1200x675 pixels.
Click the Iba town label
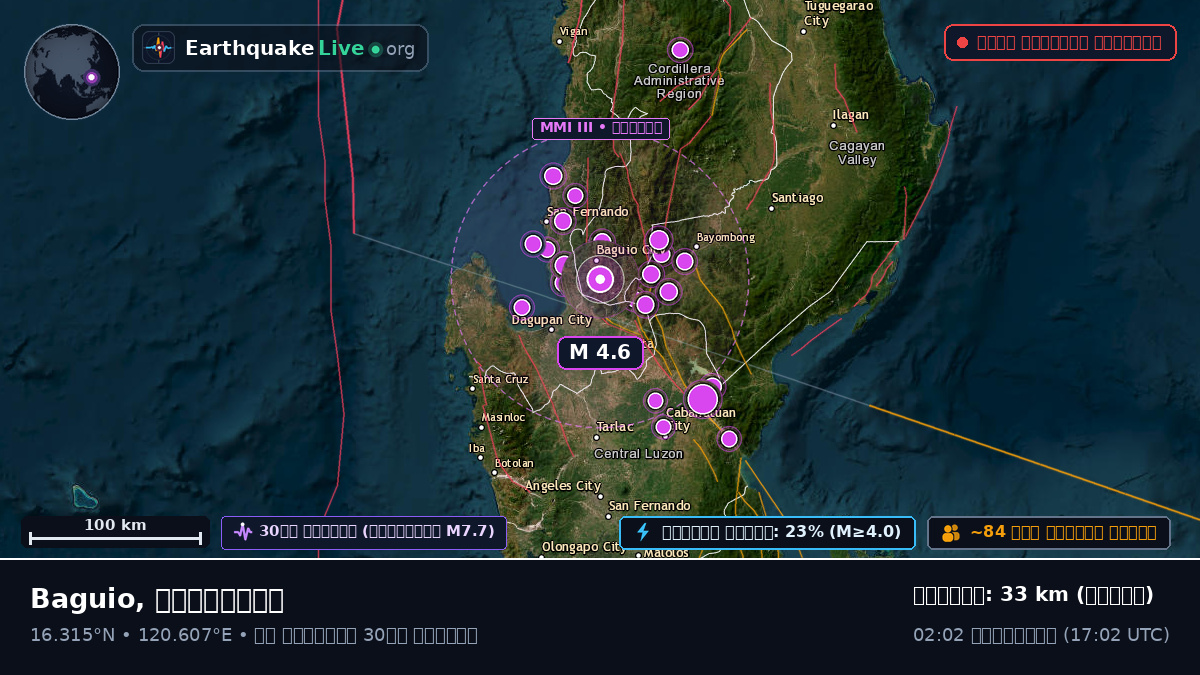pos(477,448)
